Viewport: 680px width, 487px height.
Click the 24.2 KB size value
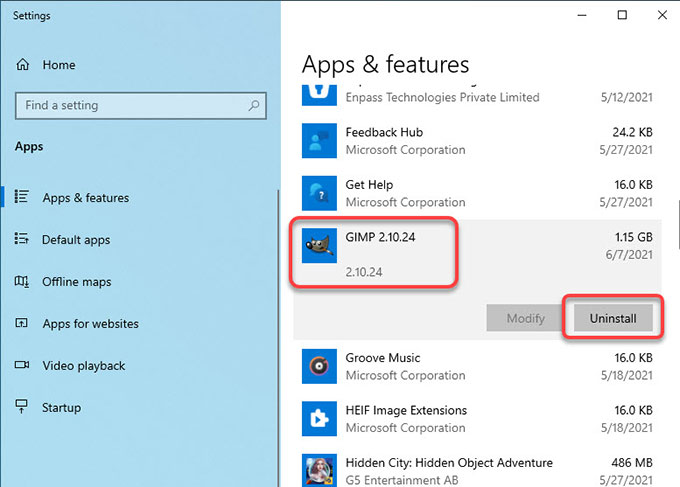632,132
